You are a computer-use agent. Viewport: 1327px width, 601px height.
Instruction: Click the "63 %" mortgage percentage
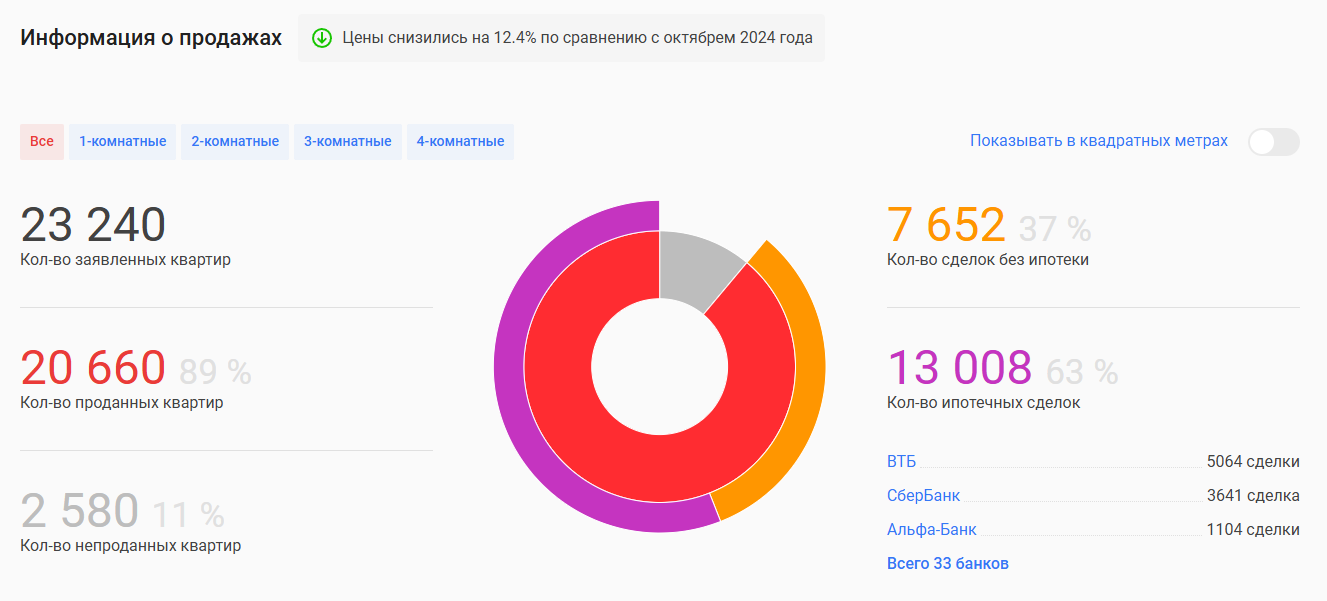tap(1082, 372)
